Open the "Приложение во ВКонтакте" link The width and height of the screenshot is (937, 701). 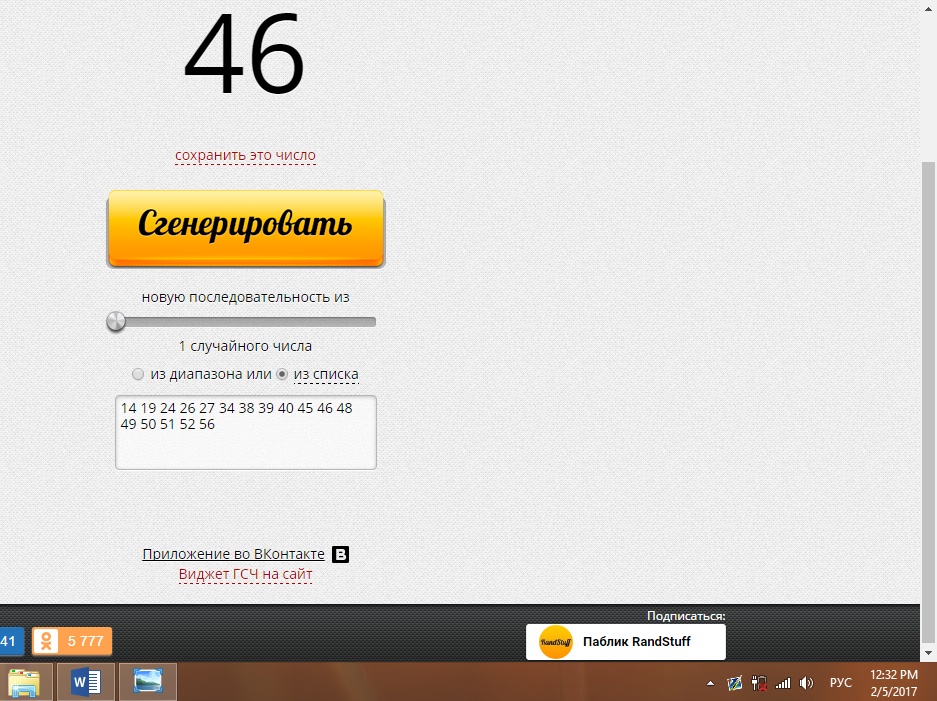coord(233,555)
